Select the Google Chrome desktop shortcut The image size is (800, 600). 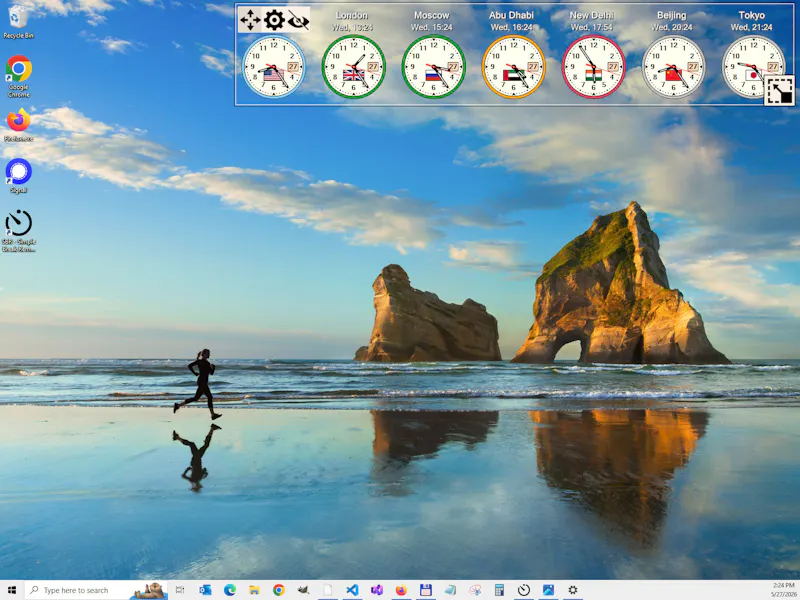coord(18,76)
